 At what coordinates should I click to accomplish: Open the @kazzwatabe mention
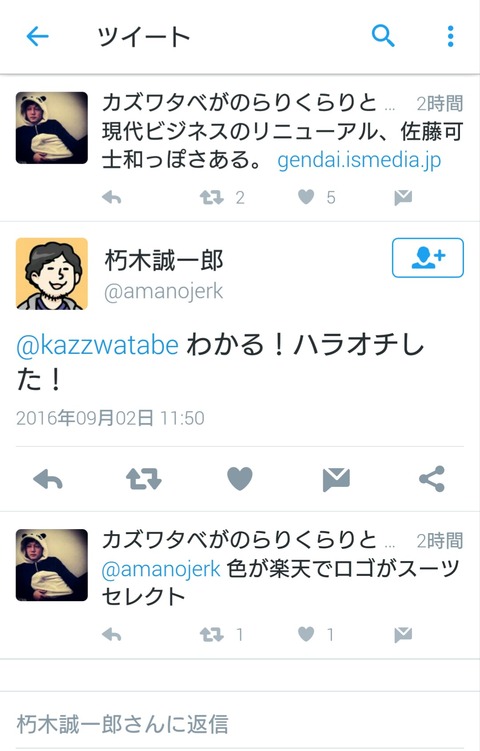click(x=97, y=345)
